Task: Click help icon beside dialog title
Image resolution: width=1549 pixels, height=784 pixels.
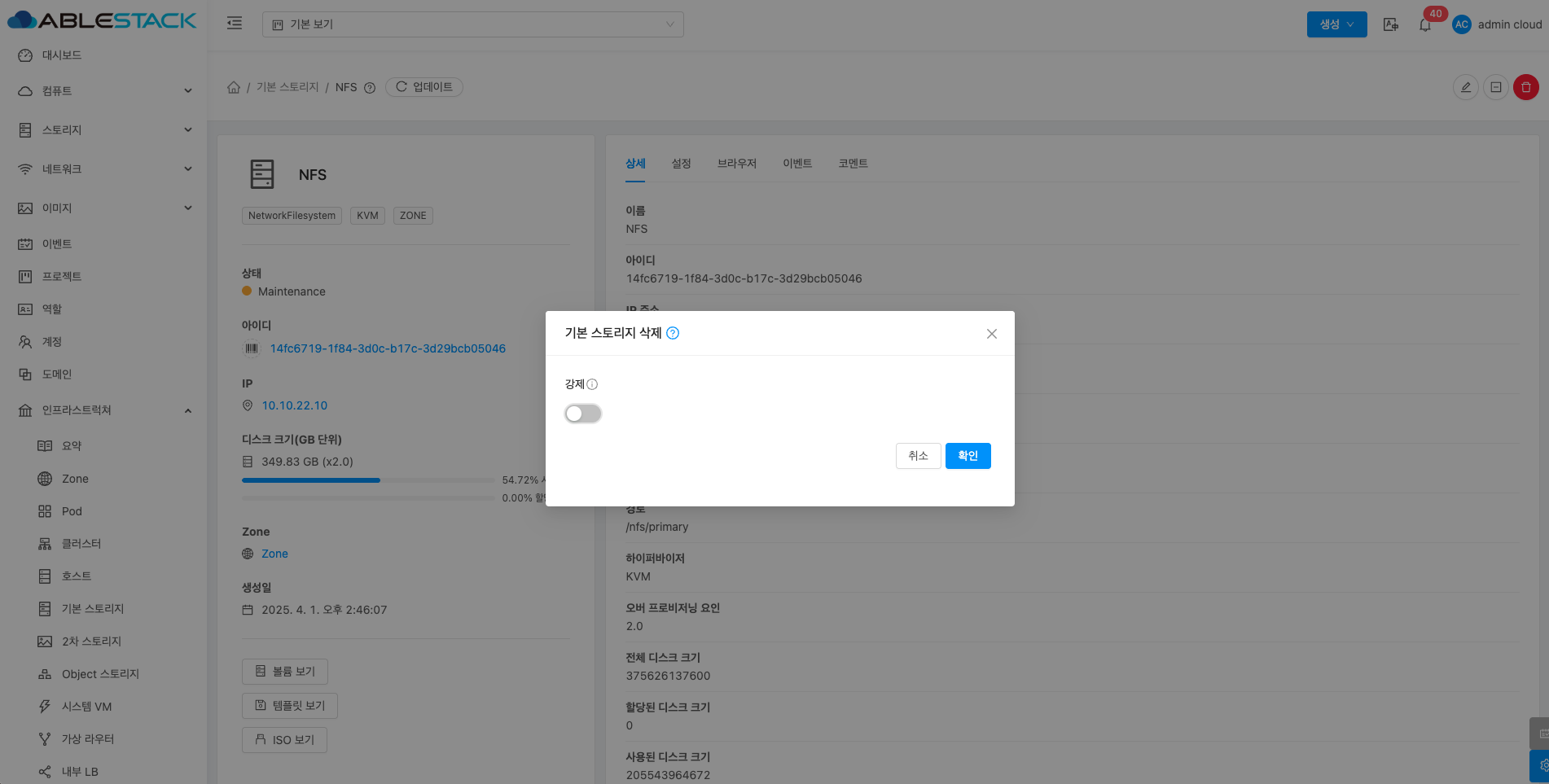Action: pos(673,333)
